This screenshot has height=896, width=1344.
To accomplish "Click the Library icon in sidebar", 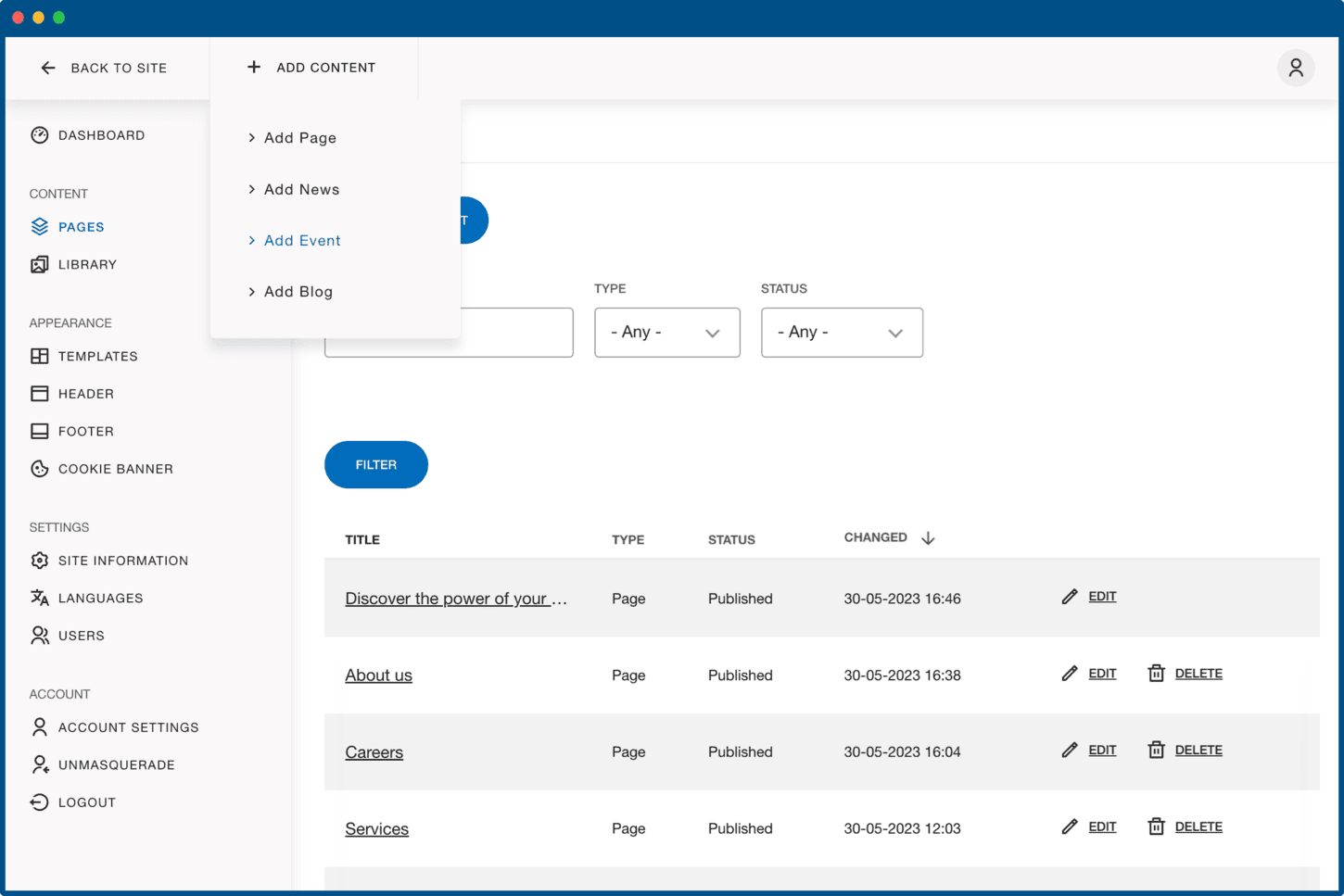I will click(39, 265).
